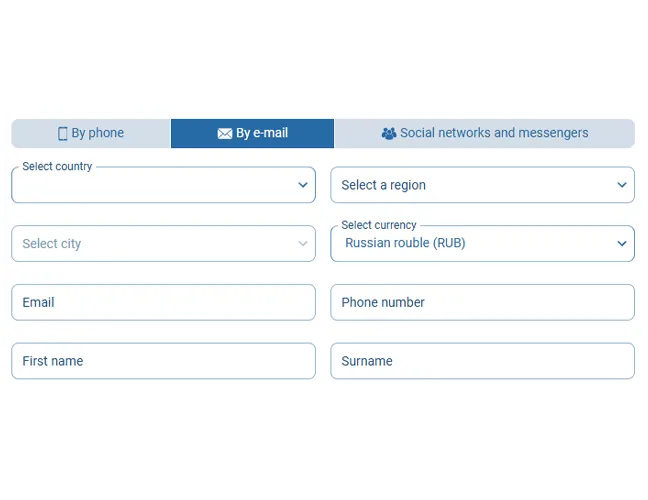Click the phone icon in By phone tab

(63, 134)
